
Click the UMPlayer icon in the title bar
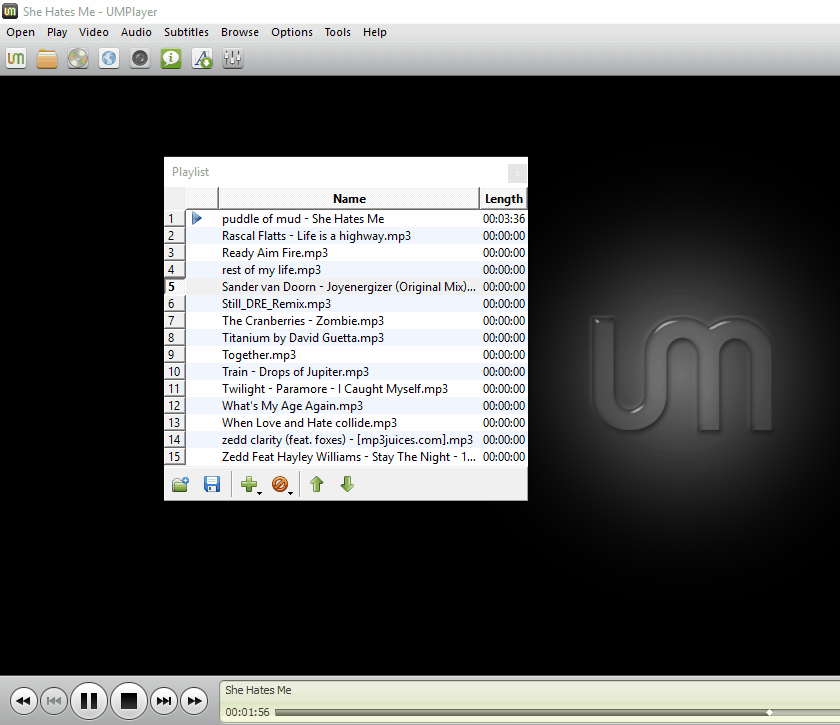point(10,11)
